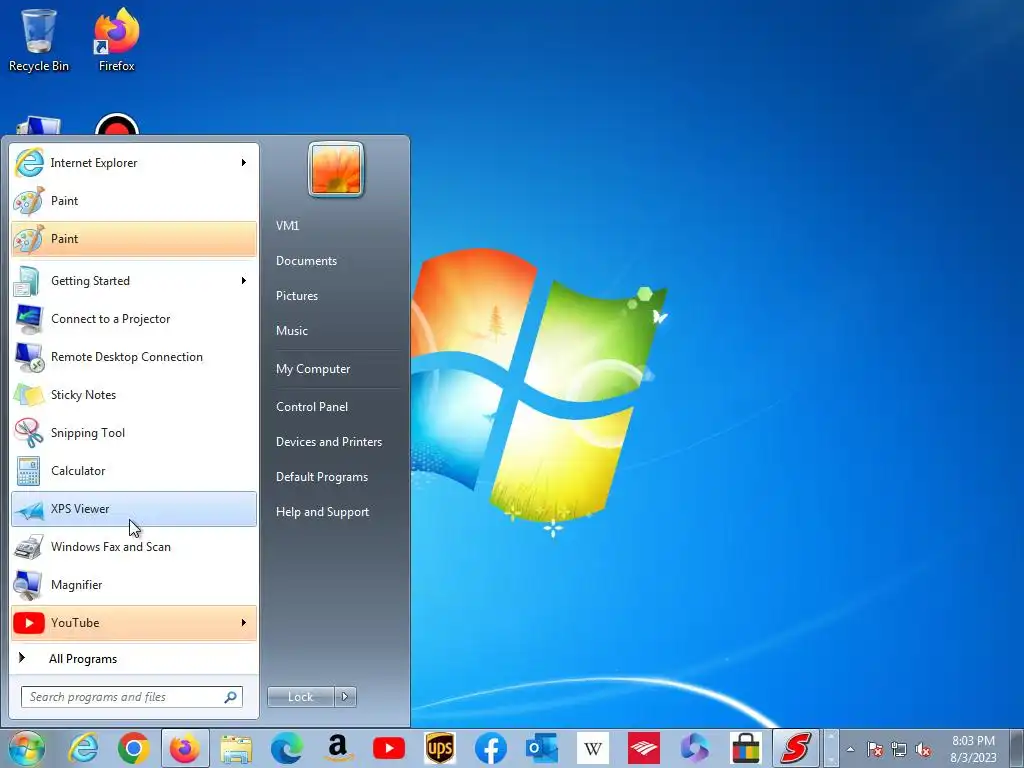Open Bank of America taskbar shortcut
Viewport: 1024px width, 768px height.
coord(643,748)
